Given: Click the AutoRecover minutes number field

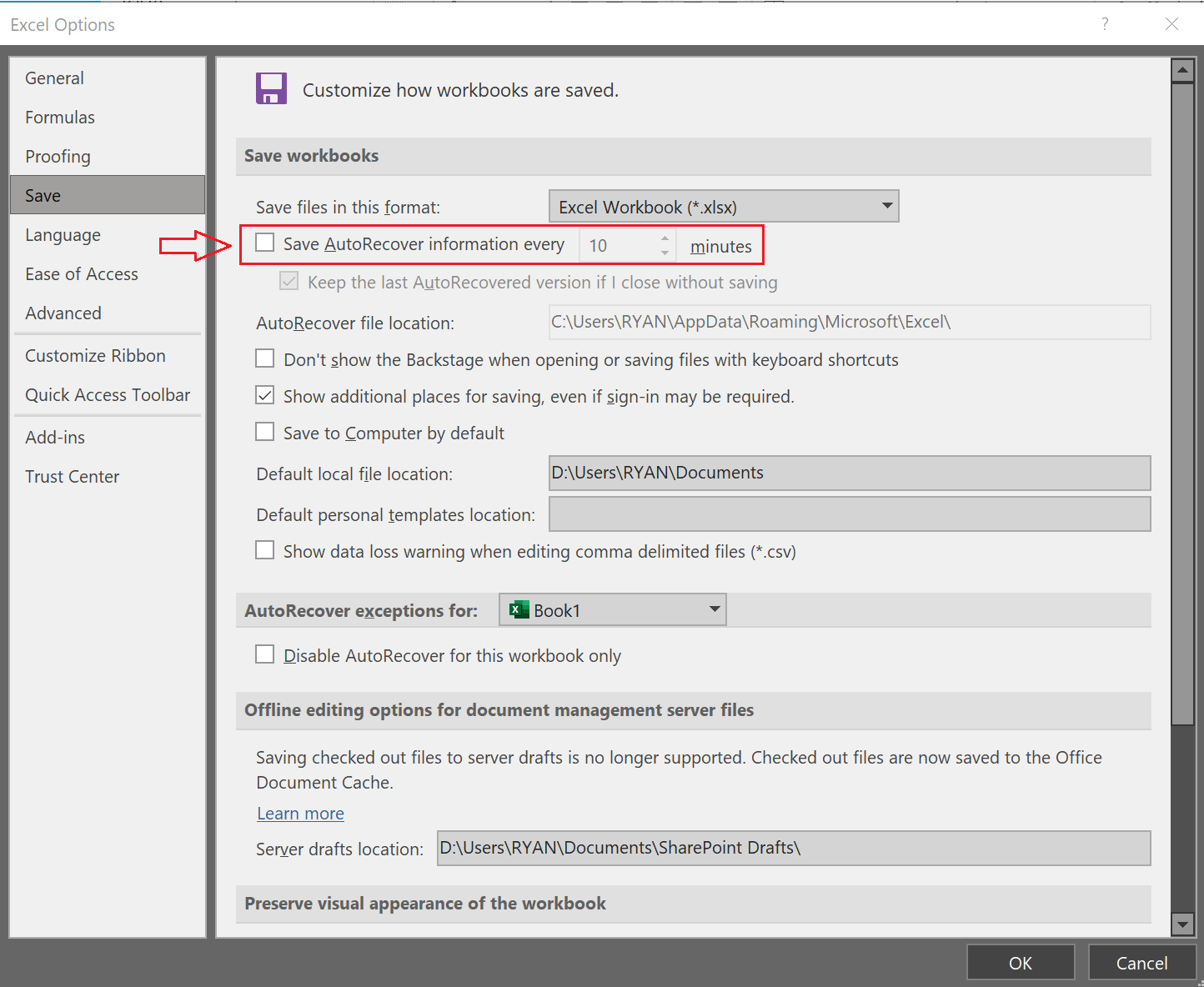Looking at the screenshot, I should click(x=619, y=246).
